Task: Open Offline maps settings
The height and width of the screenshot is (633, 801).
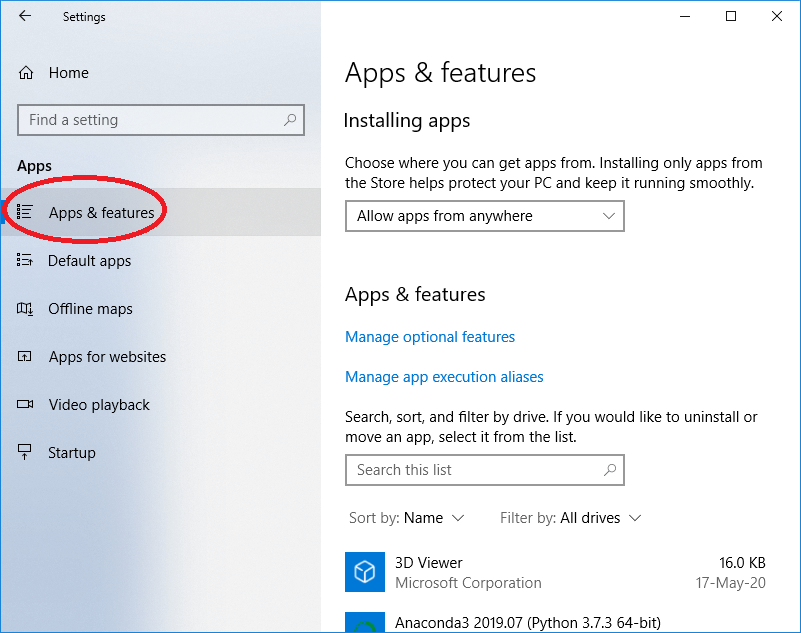Action: 161,309
